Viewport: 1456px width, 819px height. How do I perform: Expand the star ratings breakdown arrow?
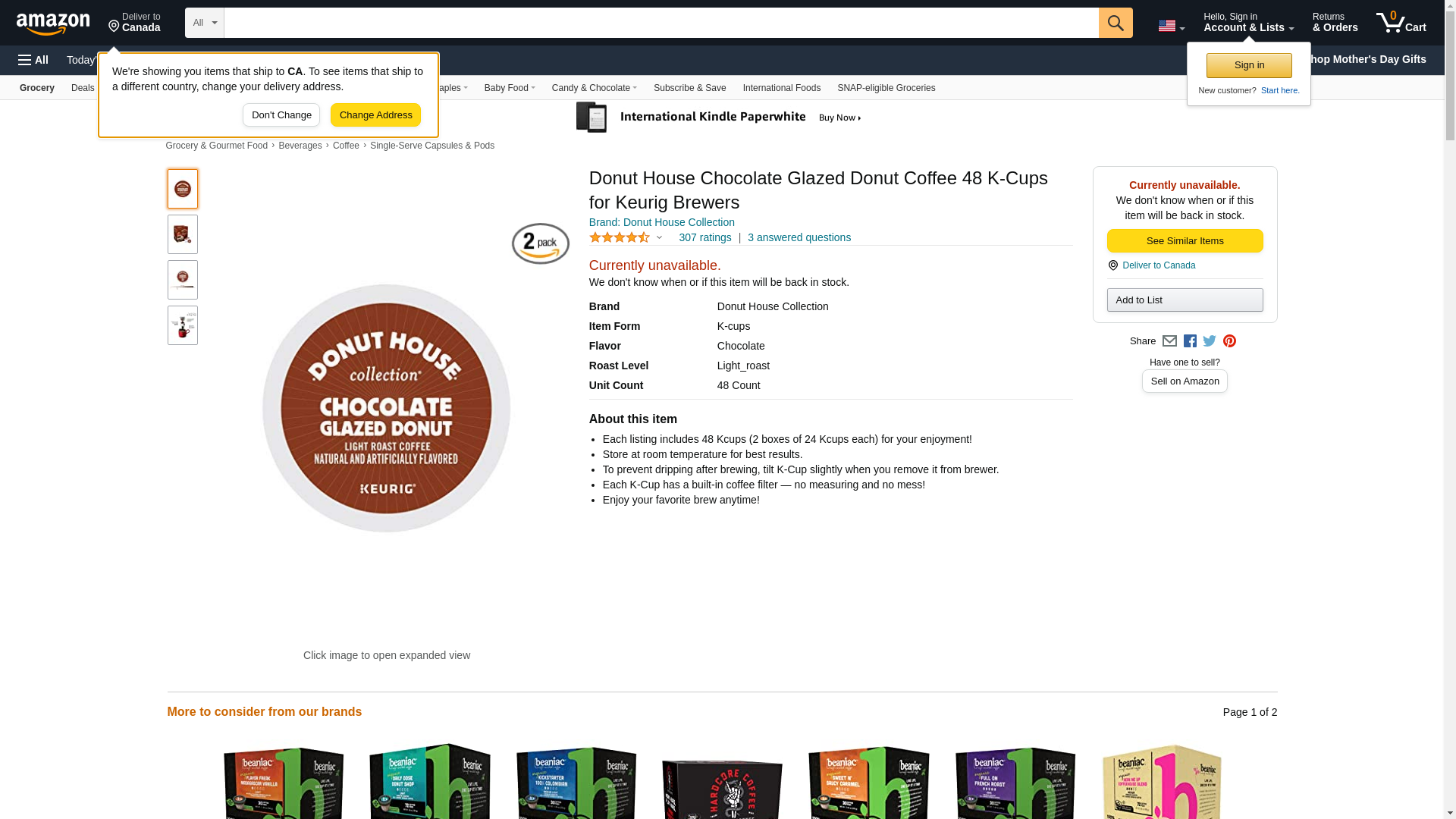pyautogui.click(x=659, y=238)
